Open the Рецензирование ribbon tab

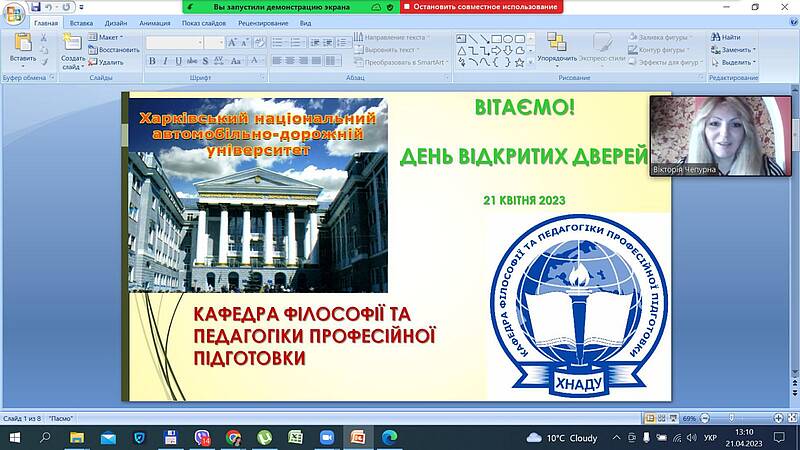[263, 23]
